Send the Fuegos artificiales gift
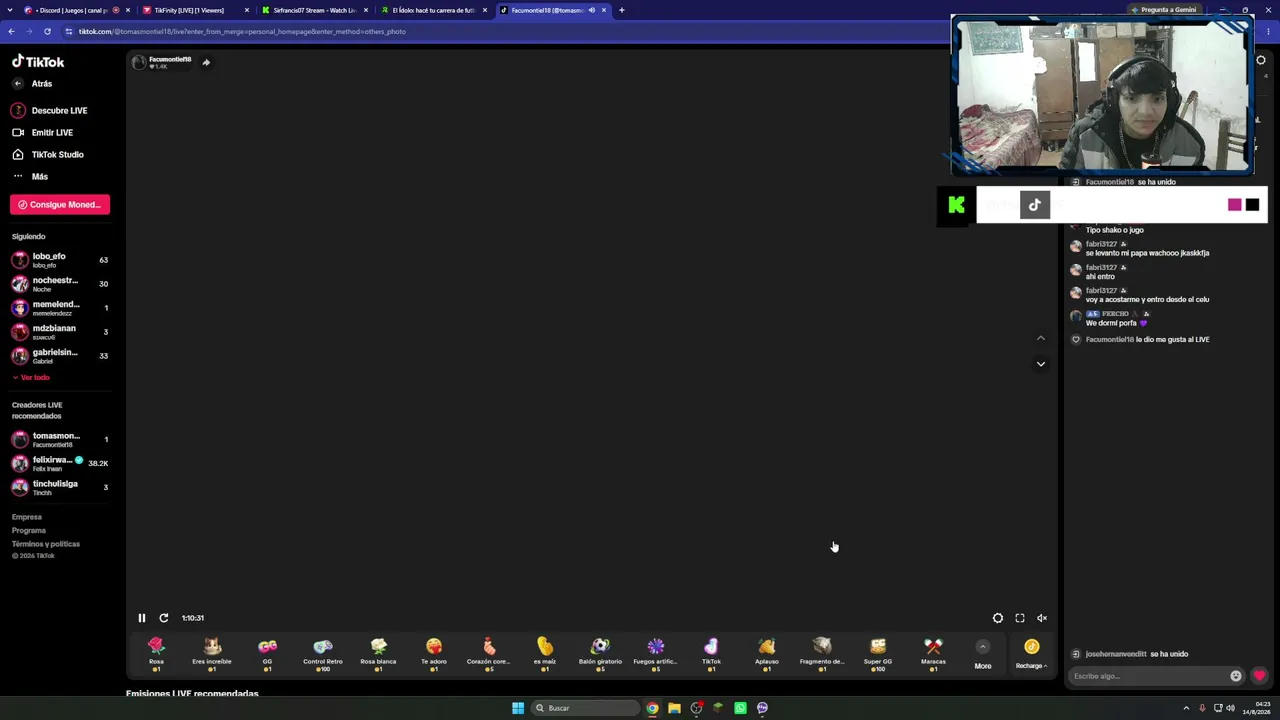Screen dimensions: 1280x720 coord(655,653)
